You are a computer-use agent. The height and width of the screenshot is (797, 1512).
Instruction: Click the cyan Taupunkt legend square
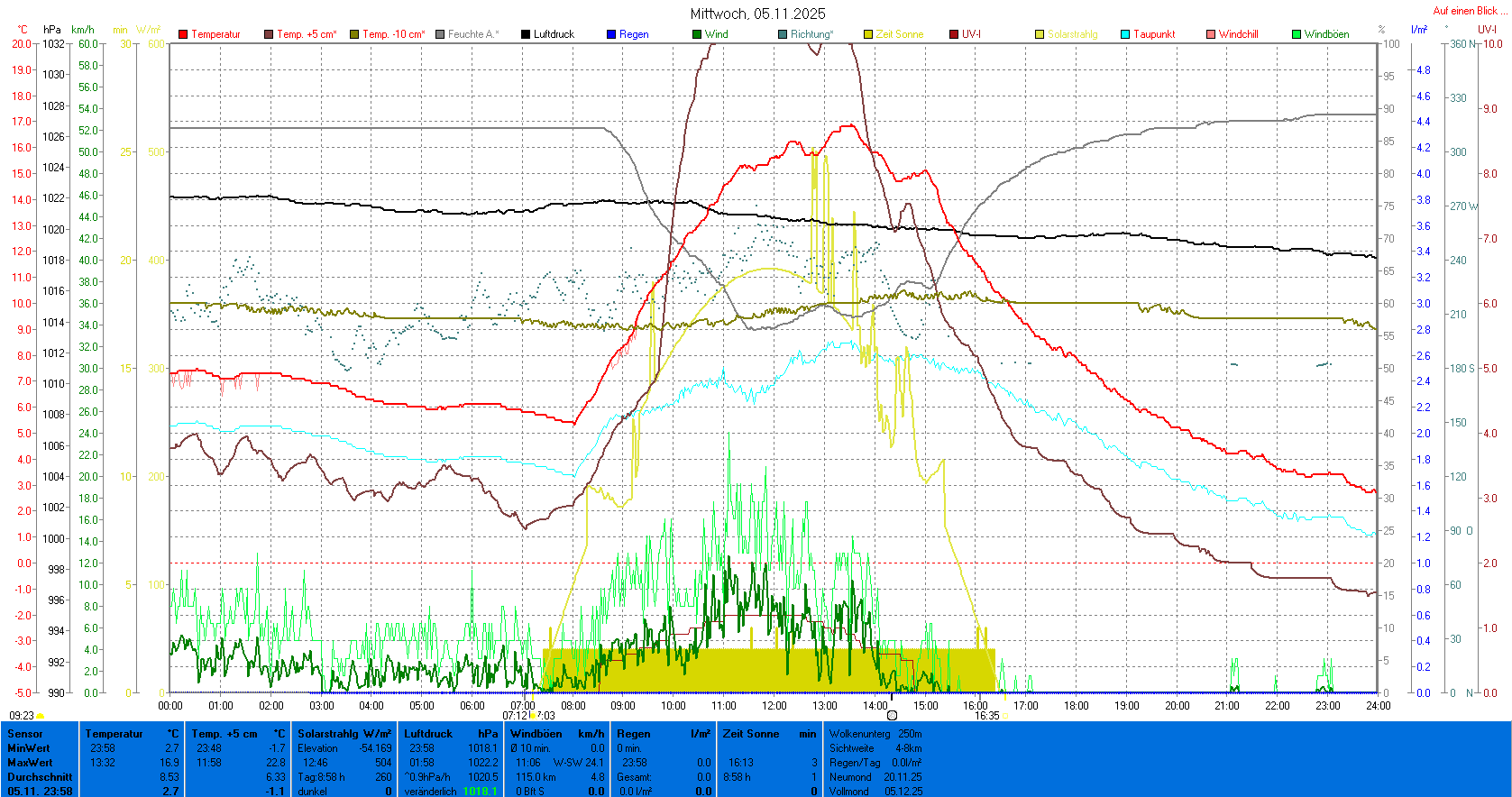click(1125, 34)
